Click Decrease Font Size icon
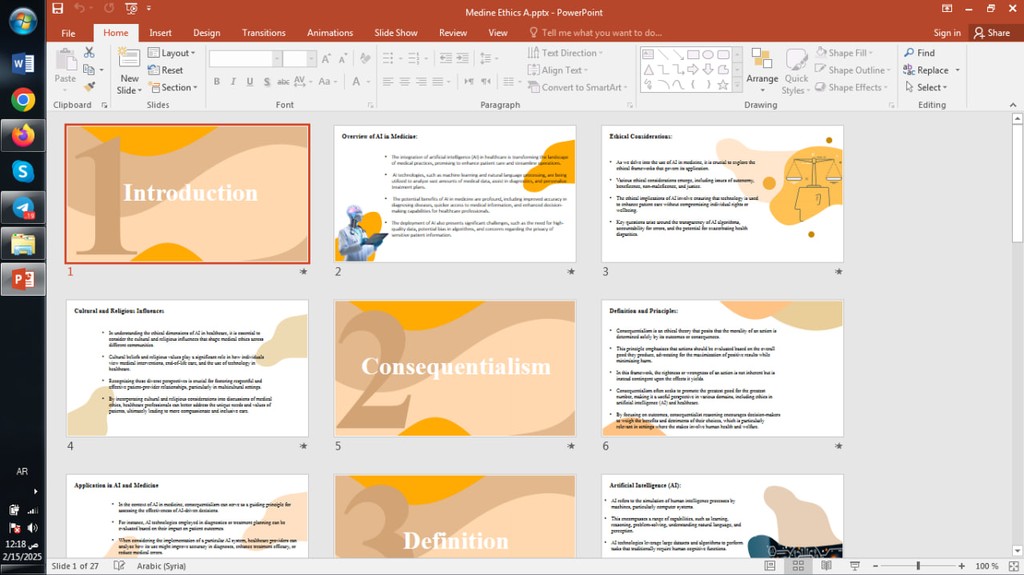 click(x=343, y=59)
